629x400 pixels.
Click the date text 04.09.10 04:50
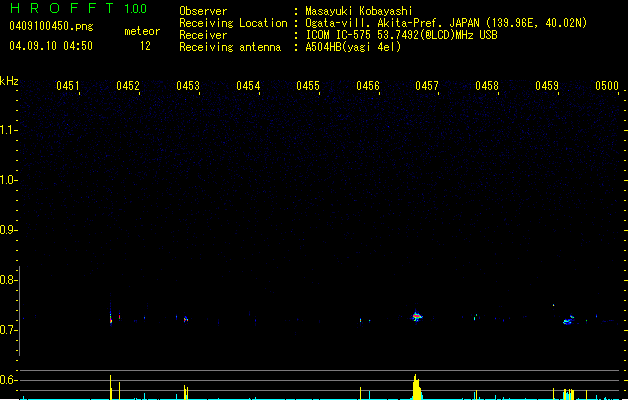tap(51, 46)
